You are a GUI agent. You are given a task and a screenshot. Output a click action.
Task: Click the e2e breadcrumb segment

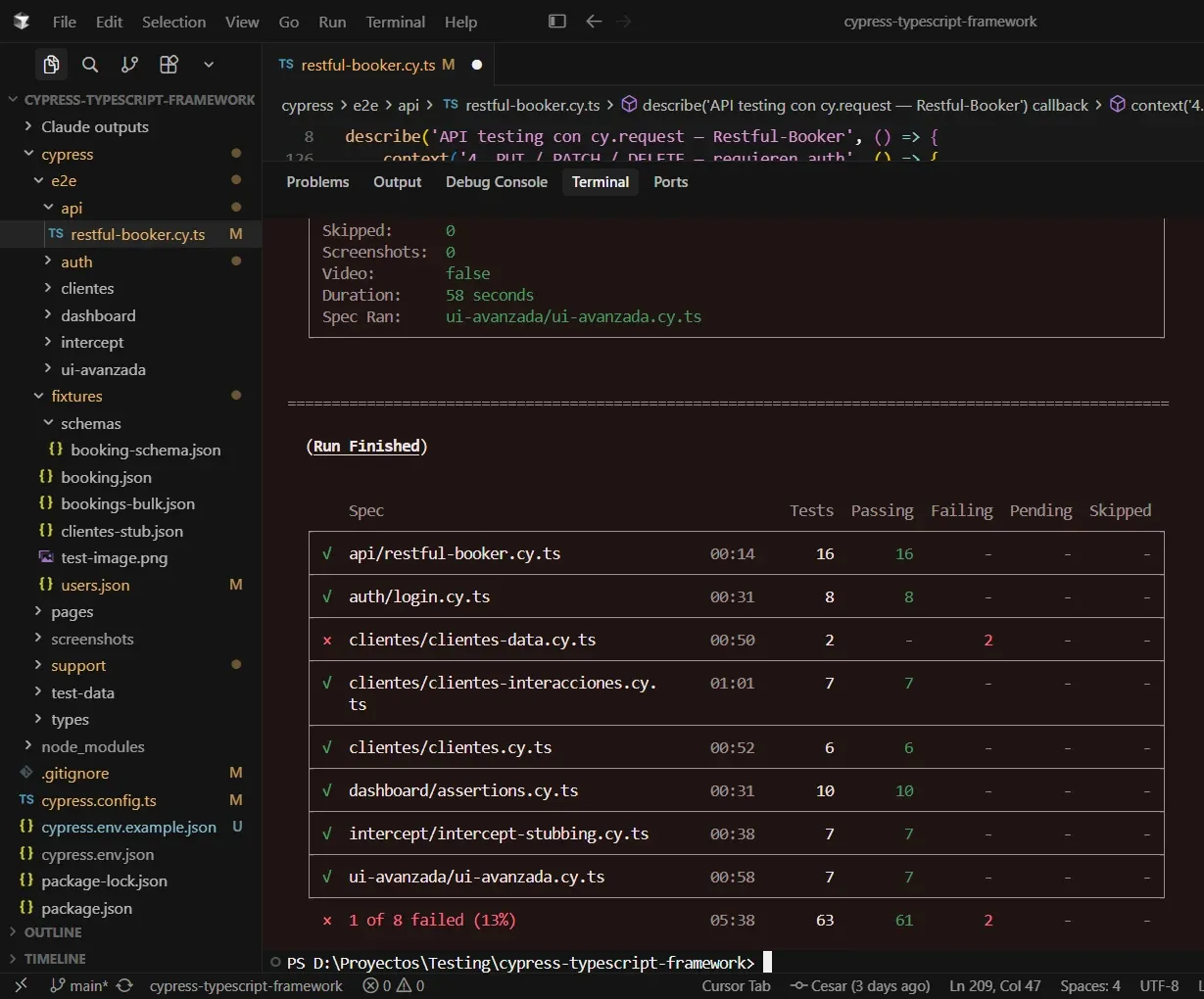[x=365, y=106]
